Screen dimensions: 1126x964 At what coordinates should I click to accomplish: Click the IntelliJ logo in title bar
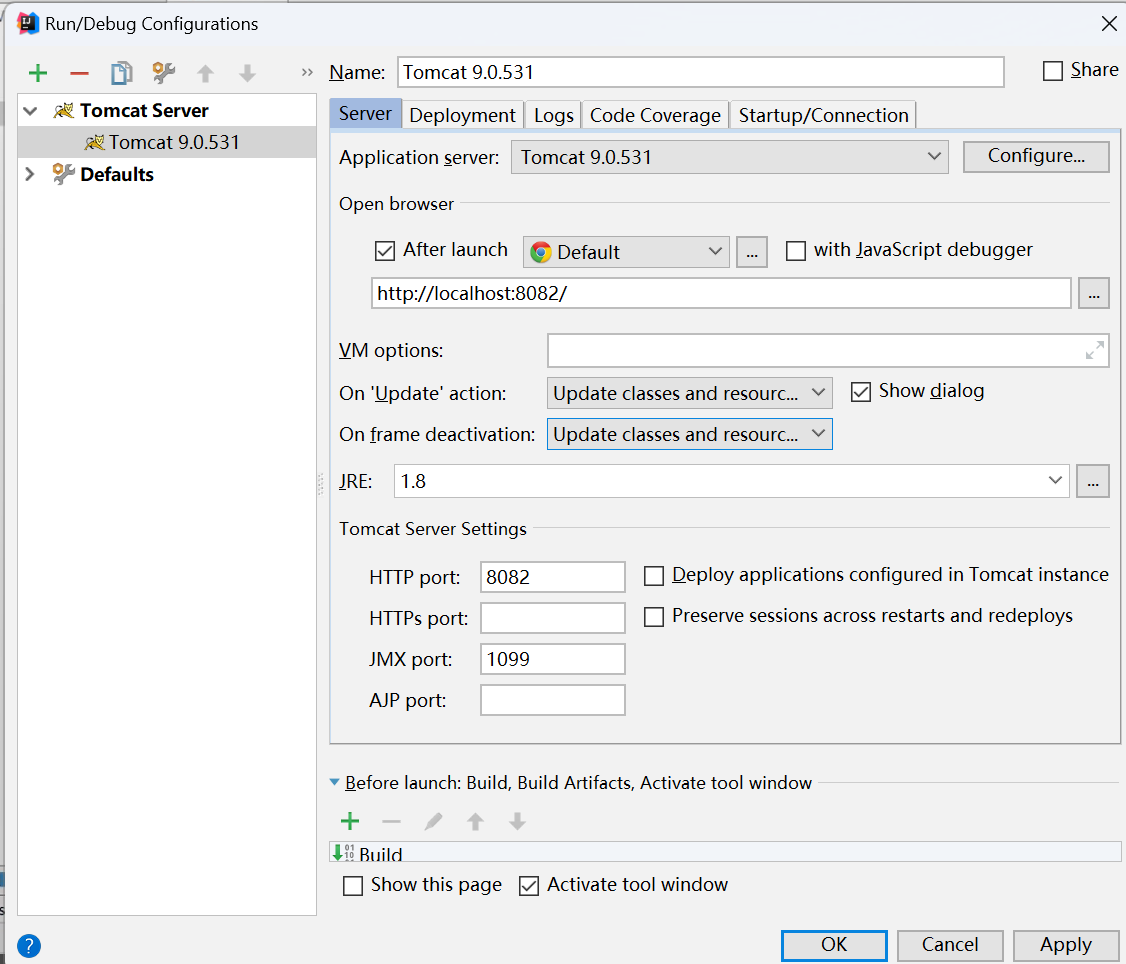pos(27,24)
